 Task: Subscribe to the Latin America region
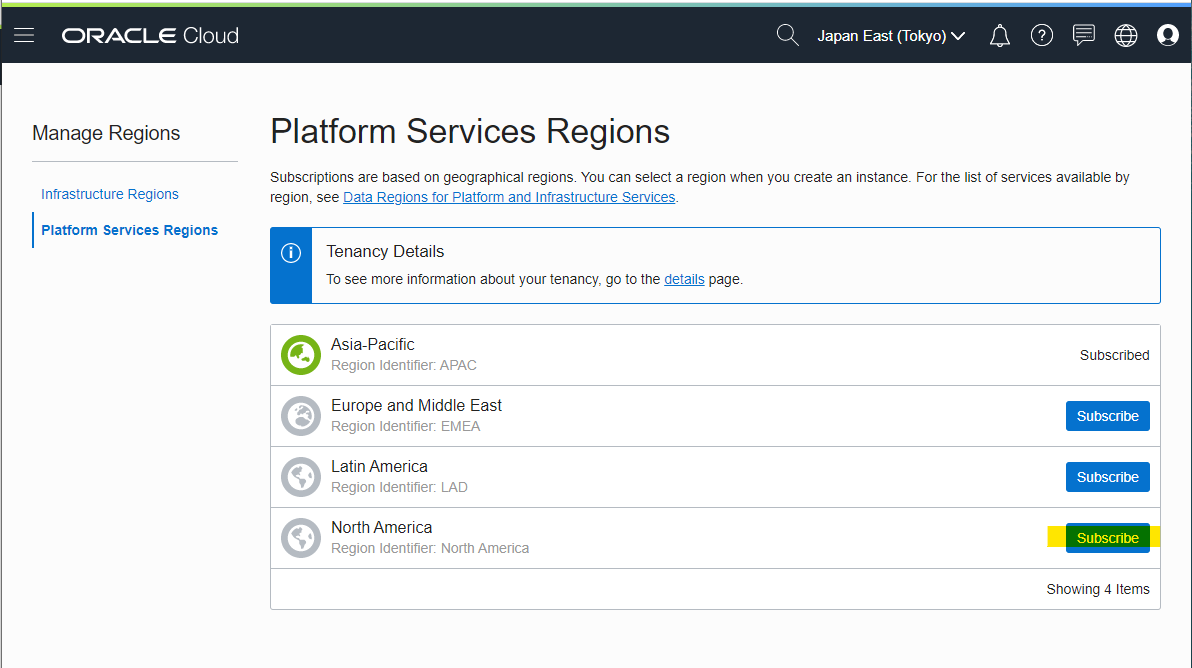pos(1107,477)
